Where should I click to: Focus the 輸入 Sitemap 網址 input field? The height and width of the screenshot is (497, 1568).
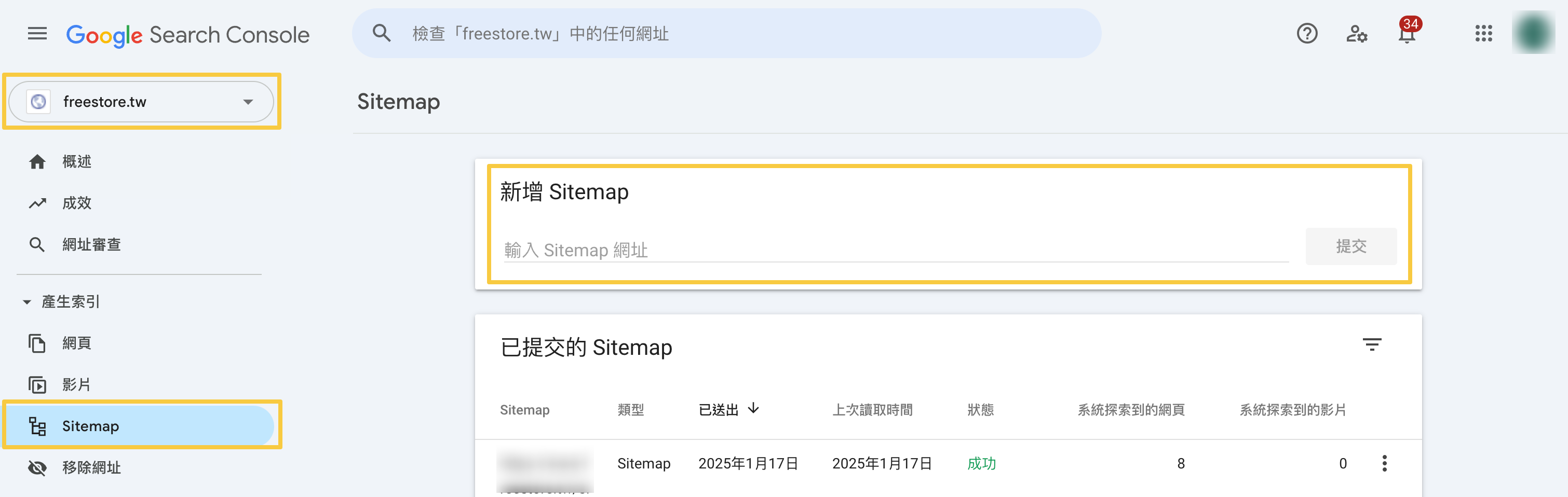pyautogui.click(x=896, y=250)
